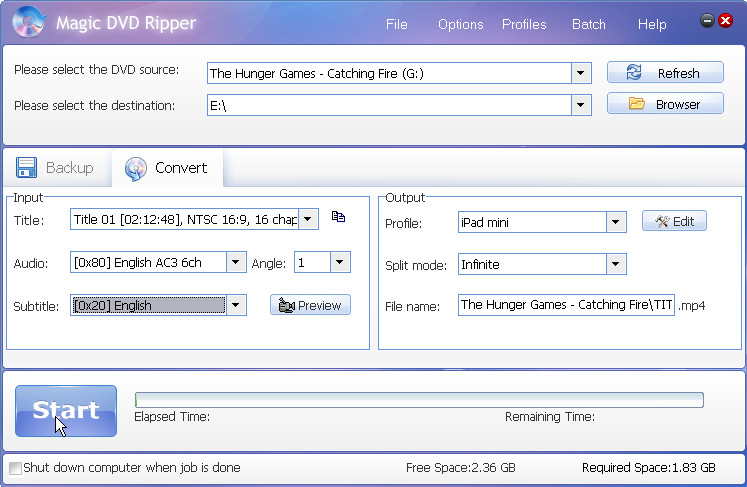Click the destination path E:\ field
This screenshot has width=747, height=487.
click(x=389, y=105)
